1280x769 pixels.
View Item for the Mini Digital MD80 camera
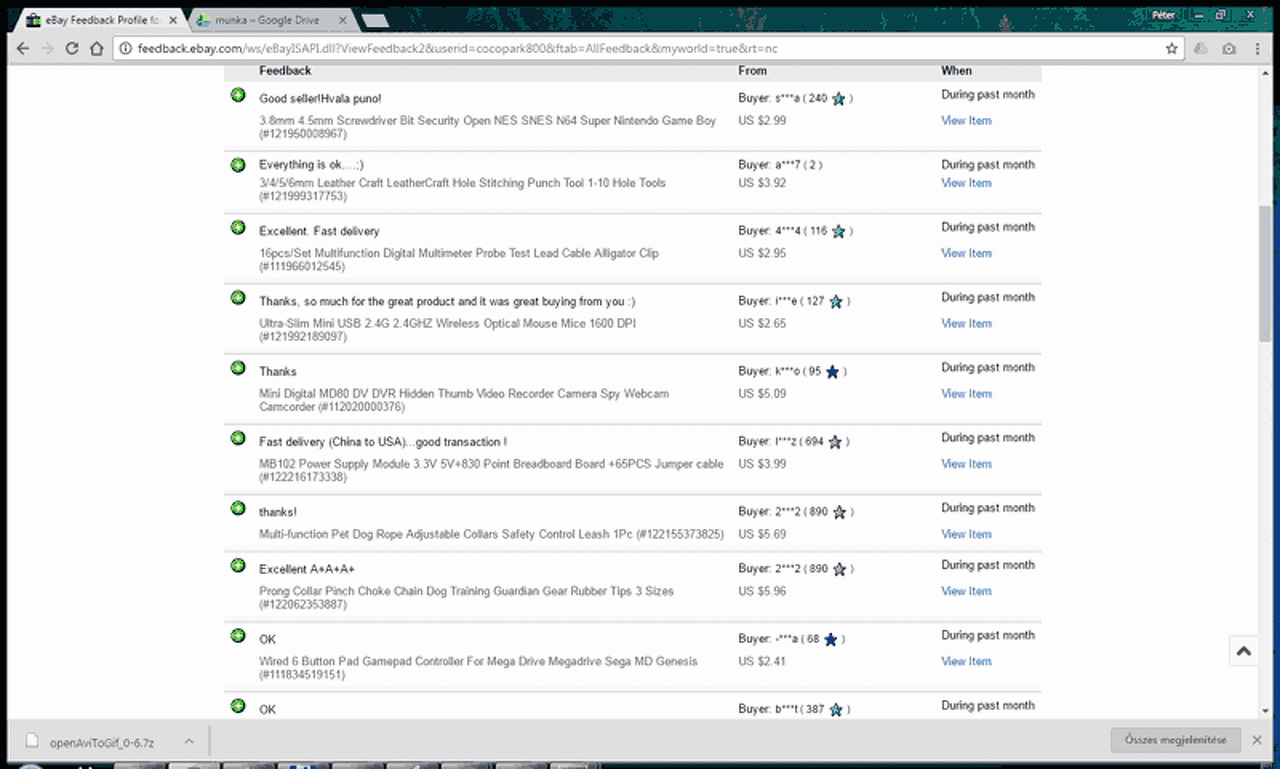[x=966, y=393]
